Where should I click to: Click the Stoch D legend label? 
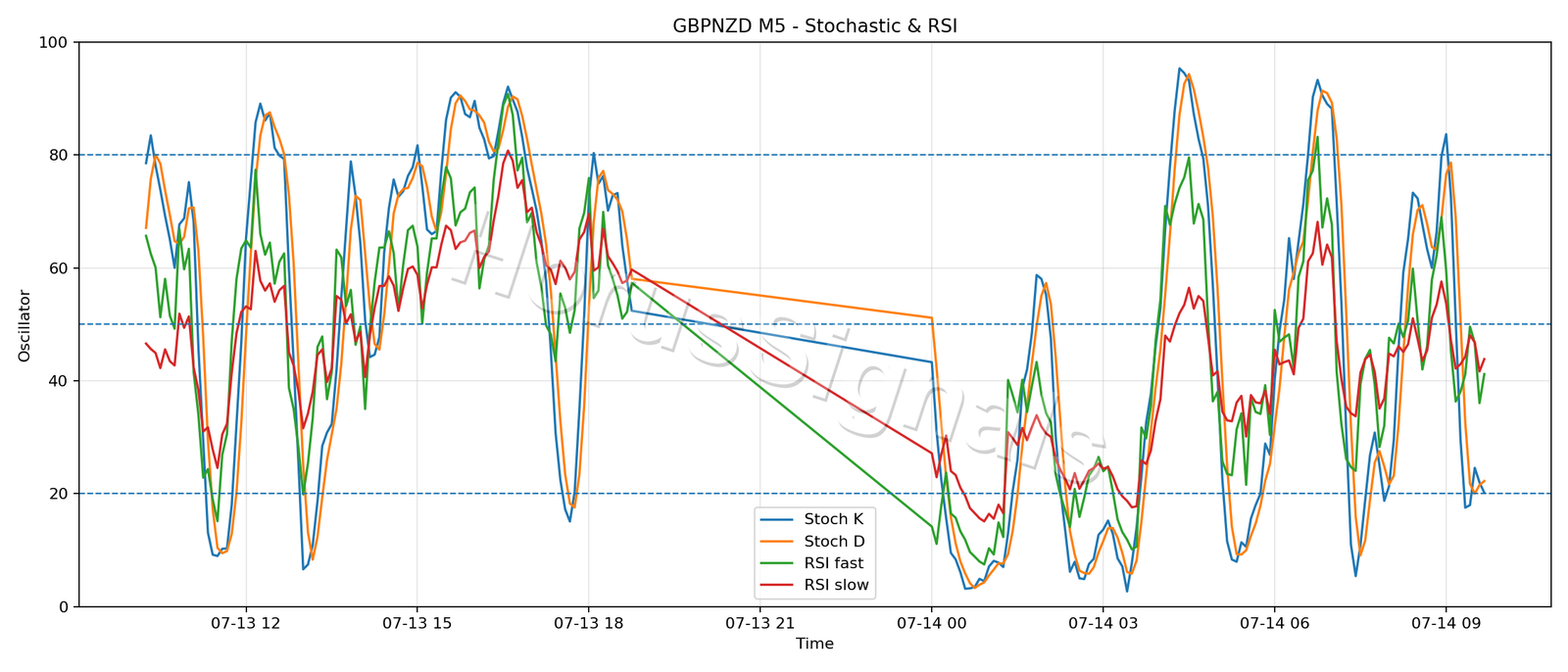coord(835,542)
